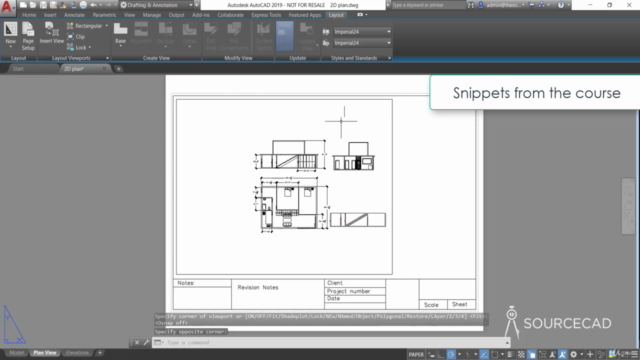
Task: Click the Plot printer icon in quick access toolbar
Action: click(83, 5)
